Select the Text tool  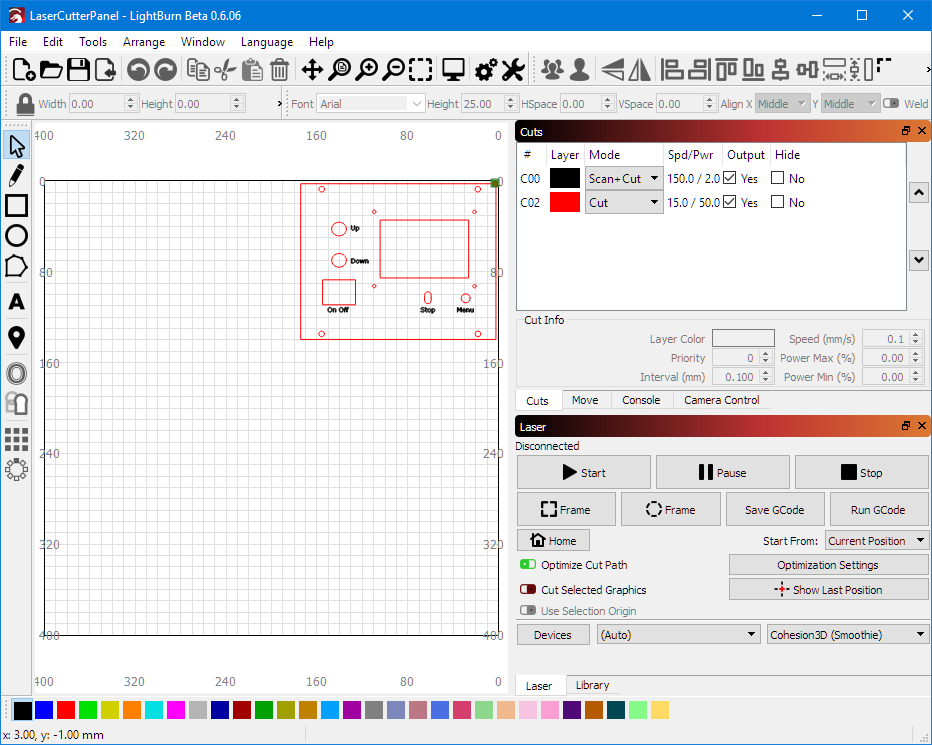tap(16, 302)
